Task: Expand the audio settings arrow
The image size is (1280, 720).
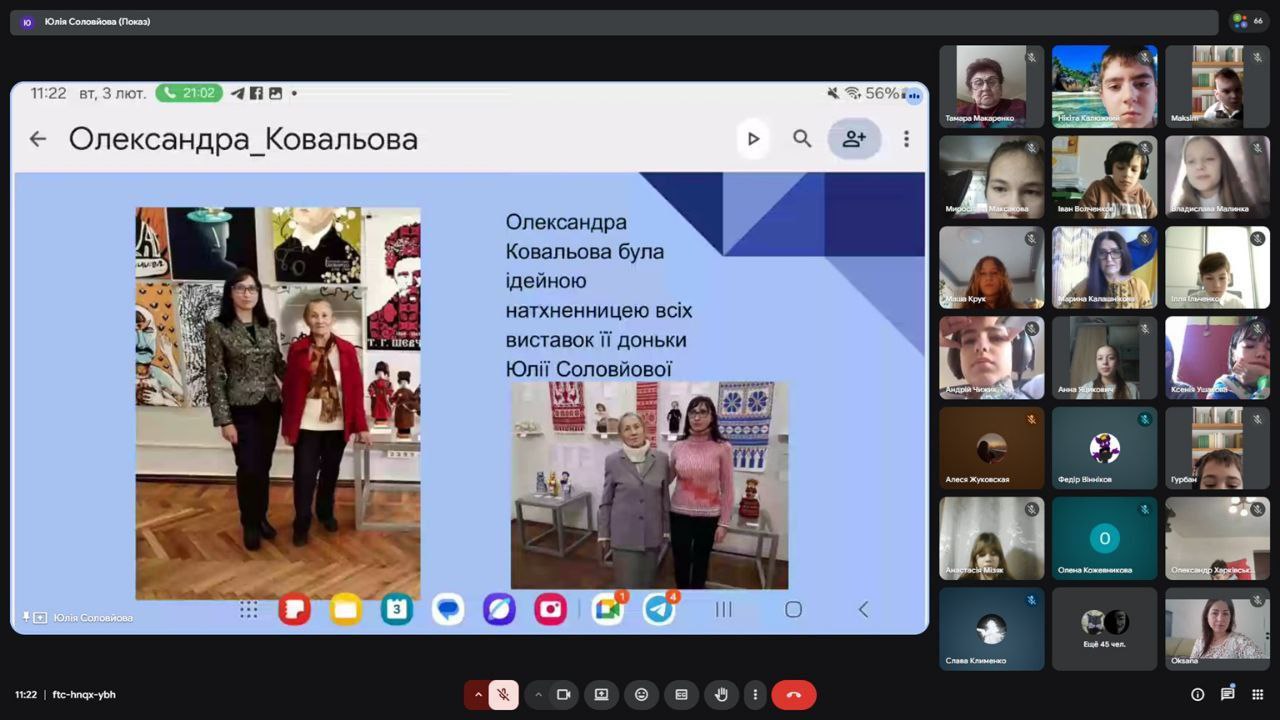Action: click(478, 695)
